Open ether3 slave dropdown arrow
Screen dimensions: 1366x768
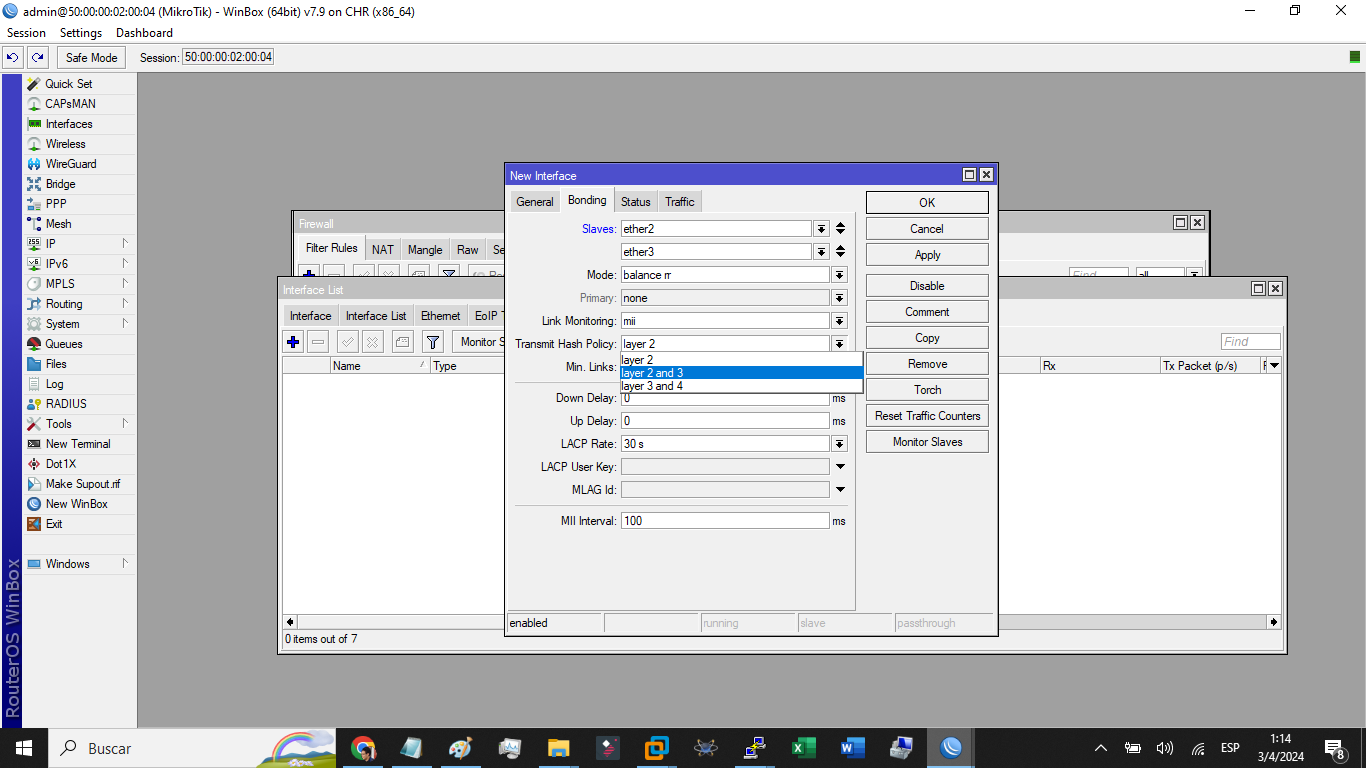pos(821,252)
